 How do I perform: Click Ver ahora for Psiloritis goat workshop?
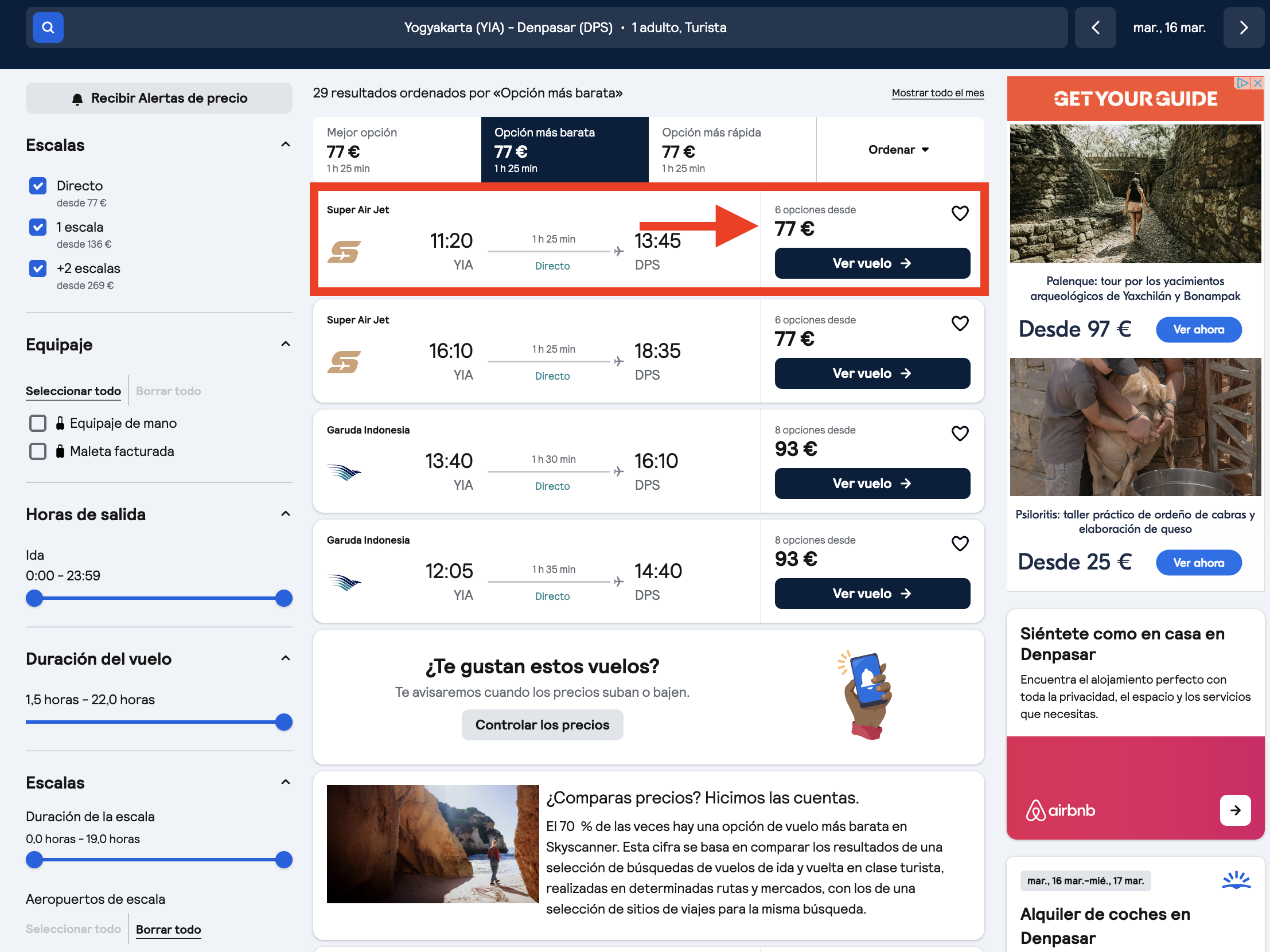tap(1198, 563)
